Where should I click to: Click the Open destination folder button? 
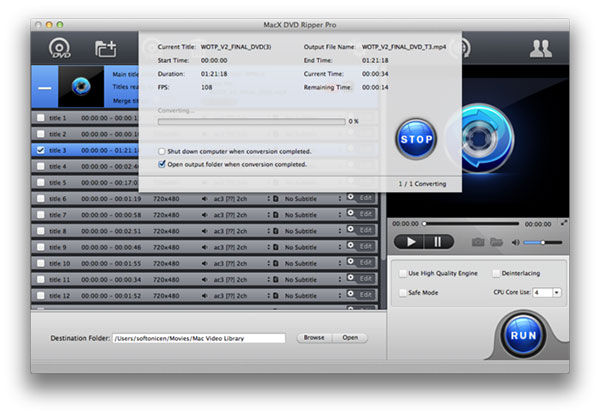click(x=350, y=338)
